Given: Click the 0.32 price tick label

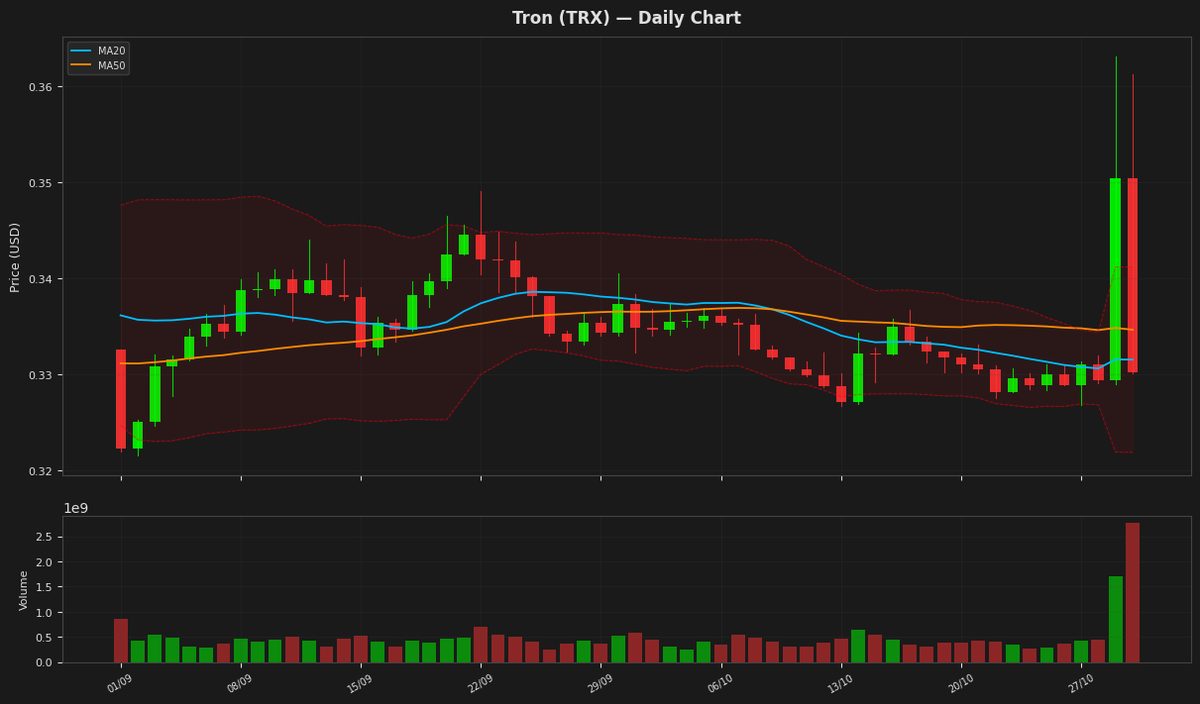Looking at the screenshot, I should [40, 471].
